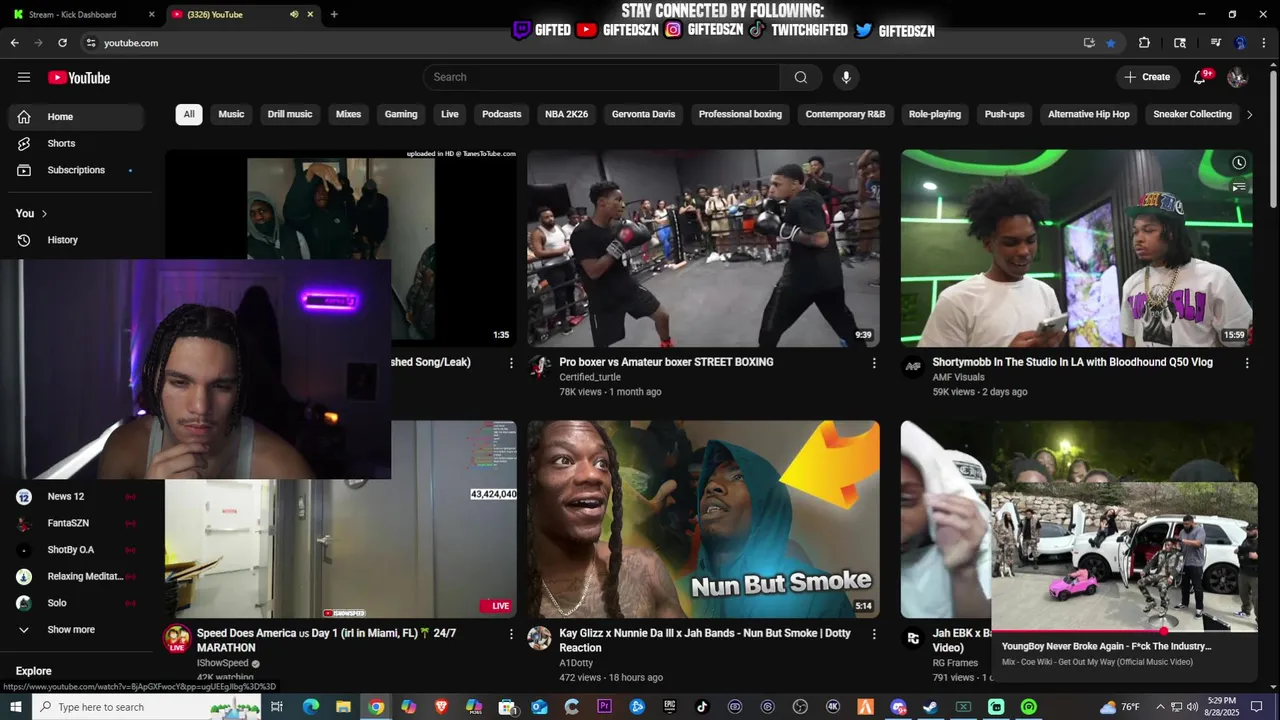Open the IShowSpeed channel avatar

point(177,639)
